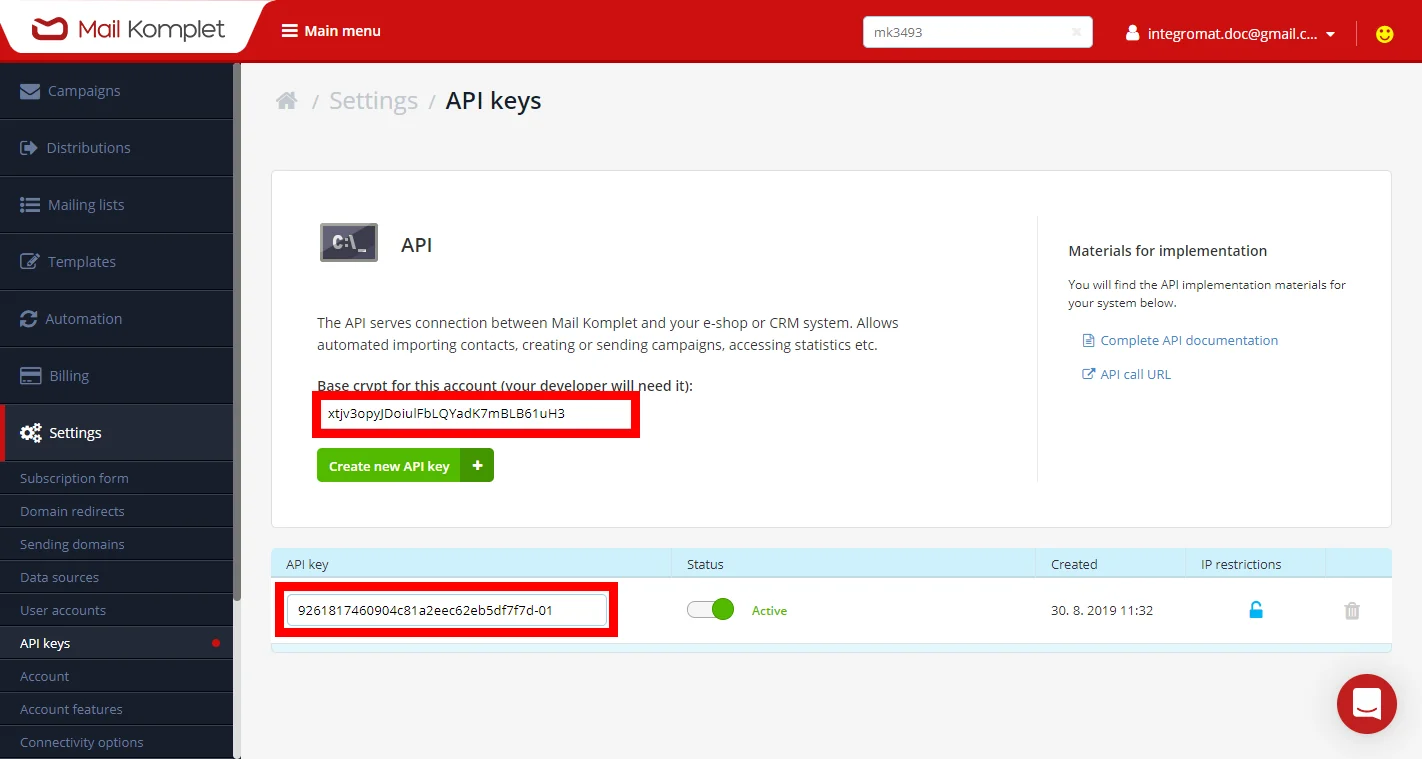Viewport: 1422px width, 759px height.
Task: Click the Campaigns envelope icon
Action: (30, 91)
